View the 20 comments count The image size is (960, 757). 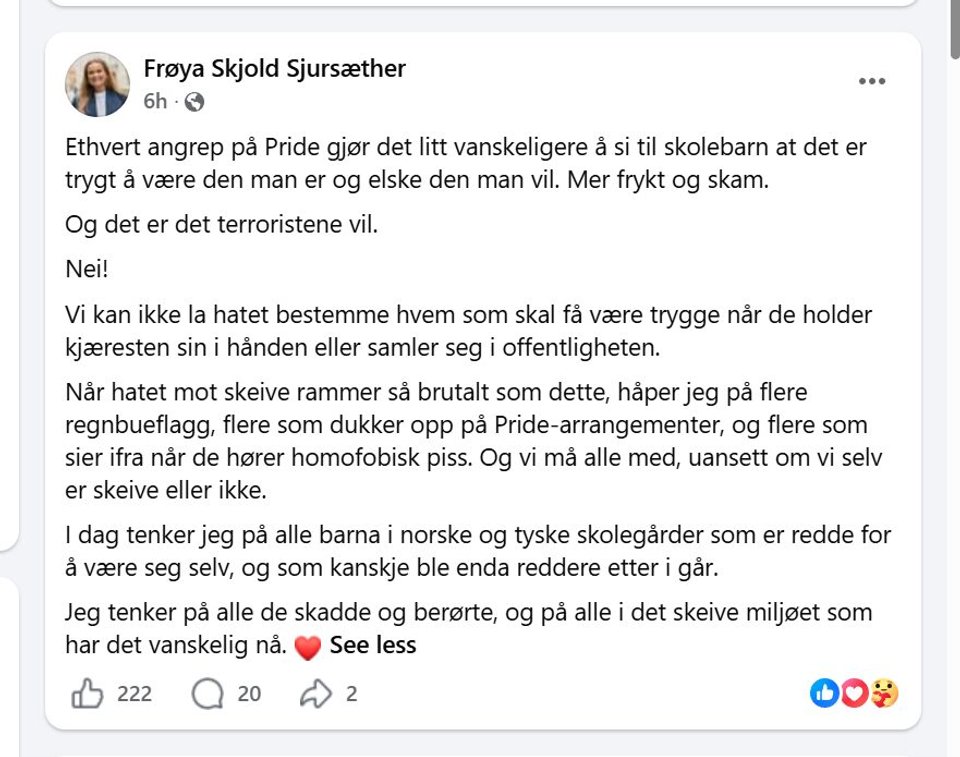click(x=249, y=694)
